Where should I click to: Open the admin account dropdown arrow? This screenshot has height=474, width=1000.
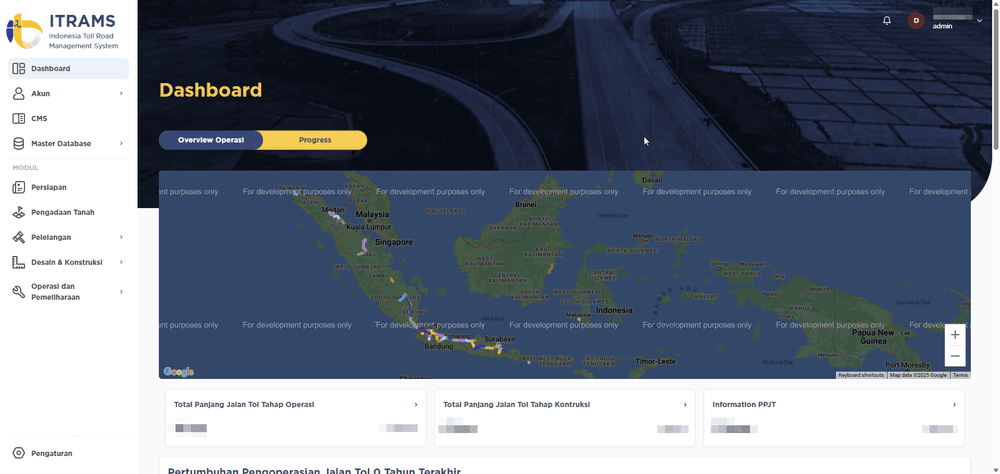point(979,21)
